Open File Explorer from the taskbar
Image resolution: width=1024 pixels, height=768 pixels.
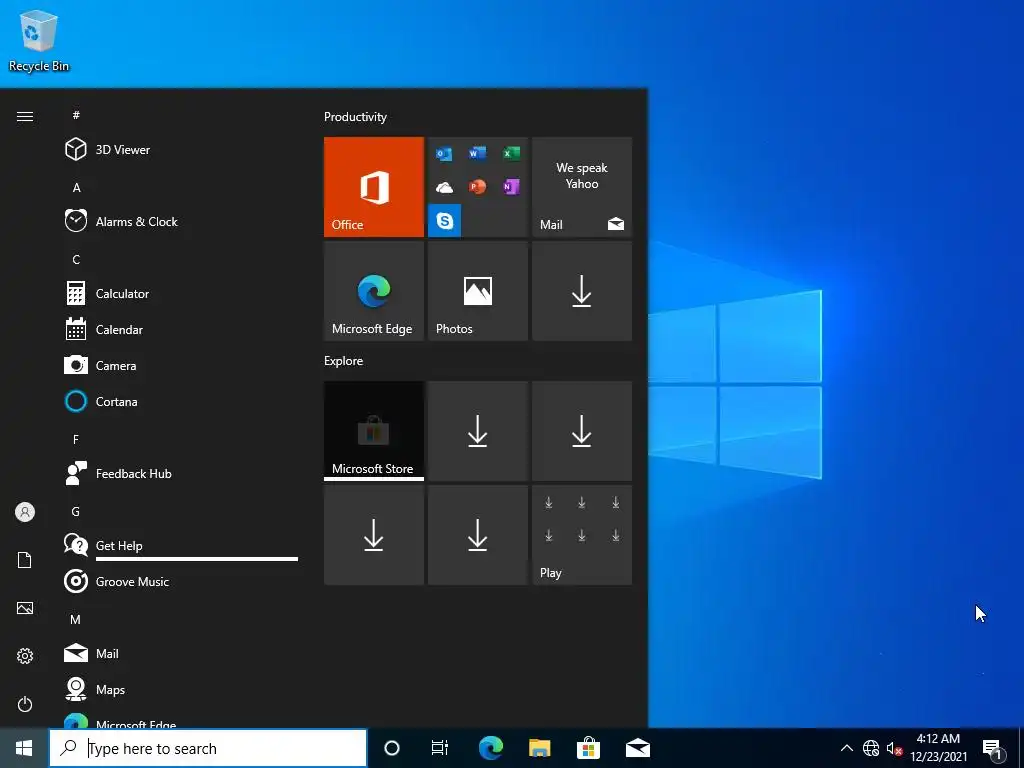539,748
